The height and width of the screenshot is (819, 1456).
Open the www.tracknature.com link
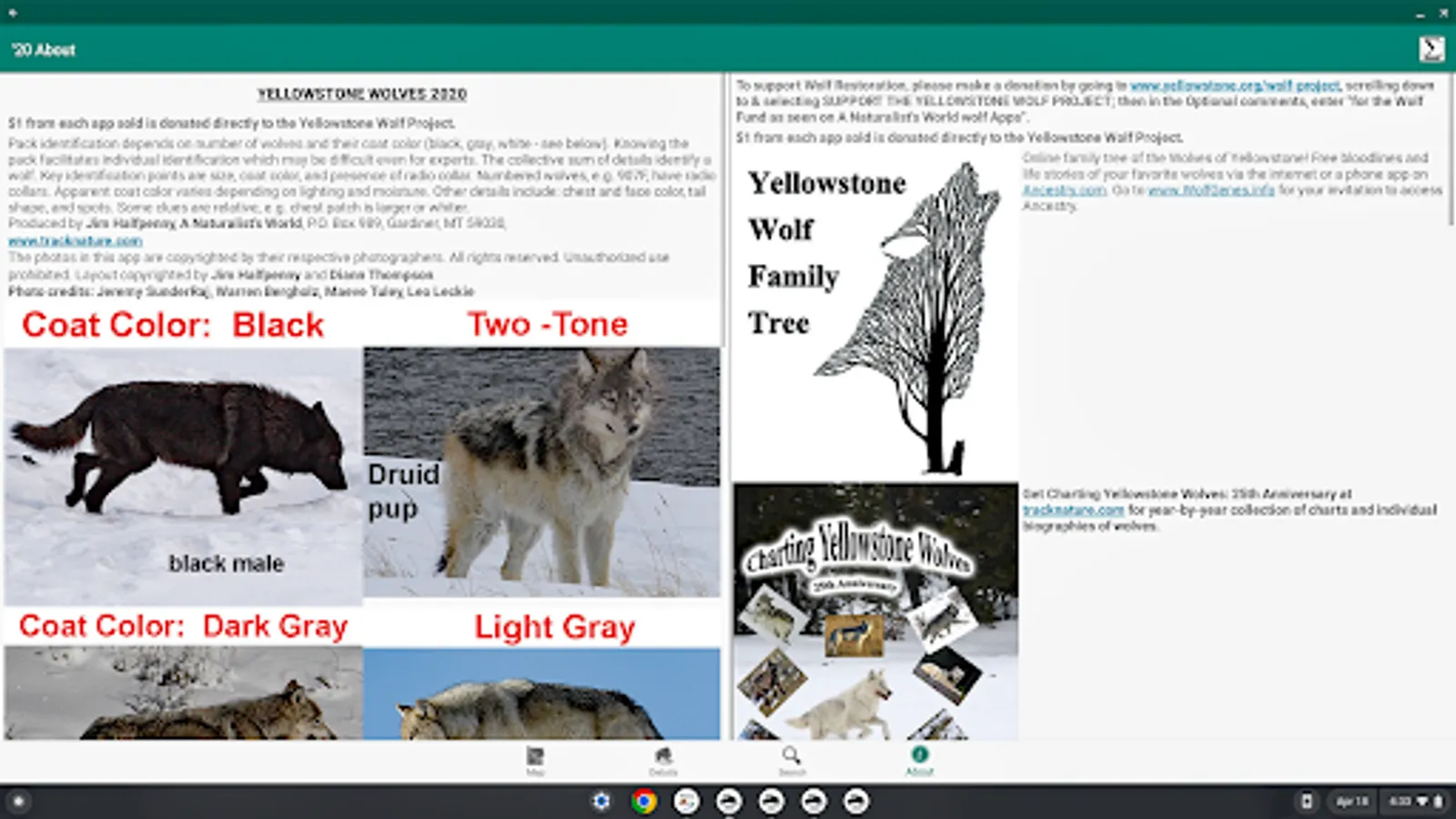point(76,240)
